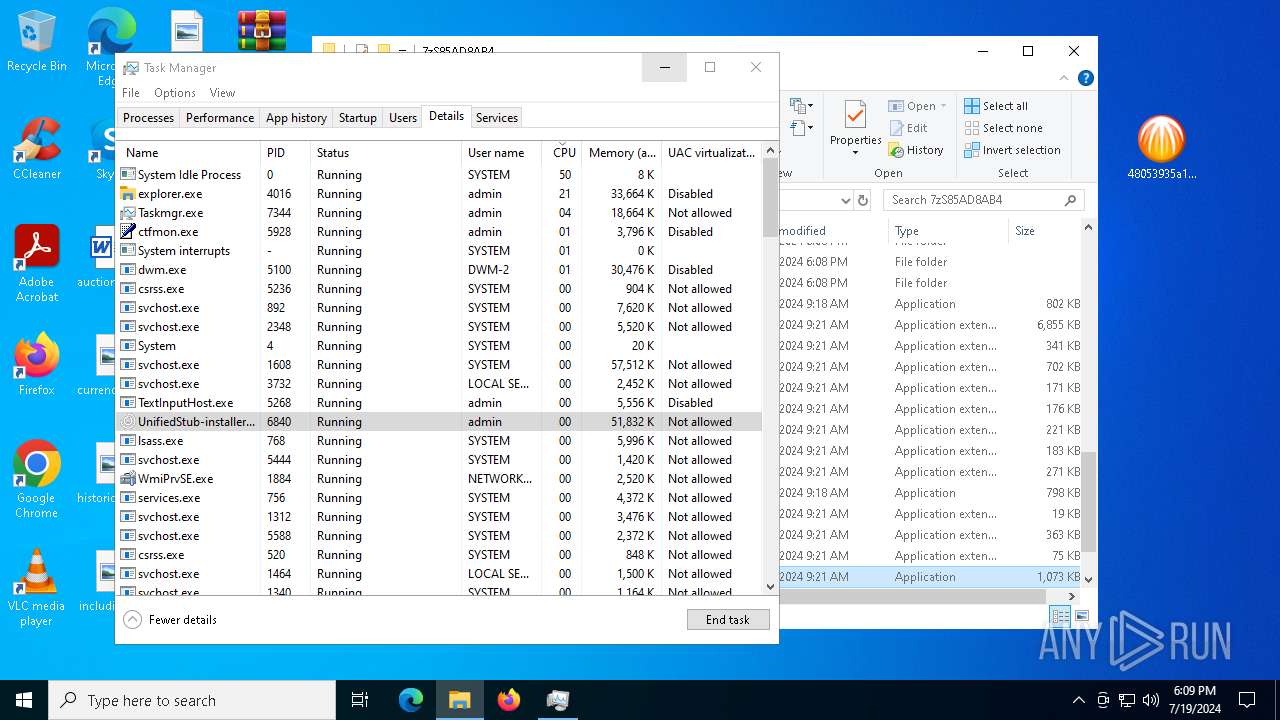The width and height of the screenshot is (1280, 720).
Task: Expand the Open dropdown arrow in Explorer
Action: point(943,106)
